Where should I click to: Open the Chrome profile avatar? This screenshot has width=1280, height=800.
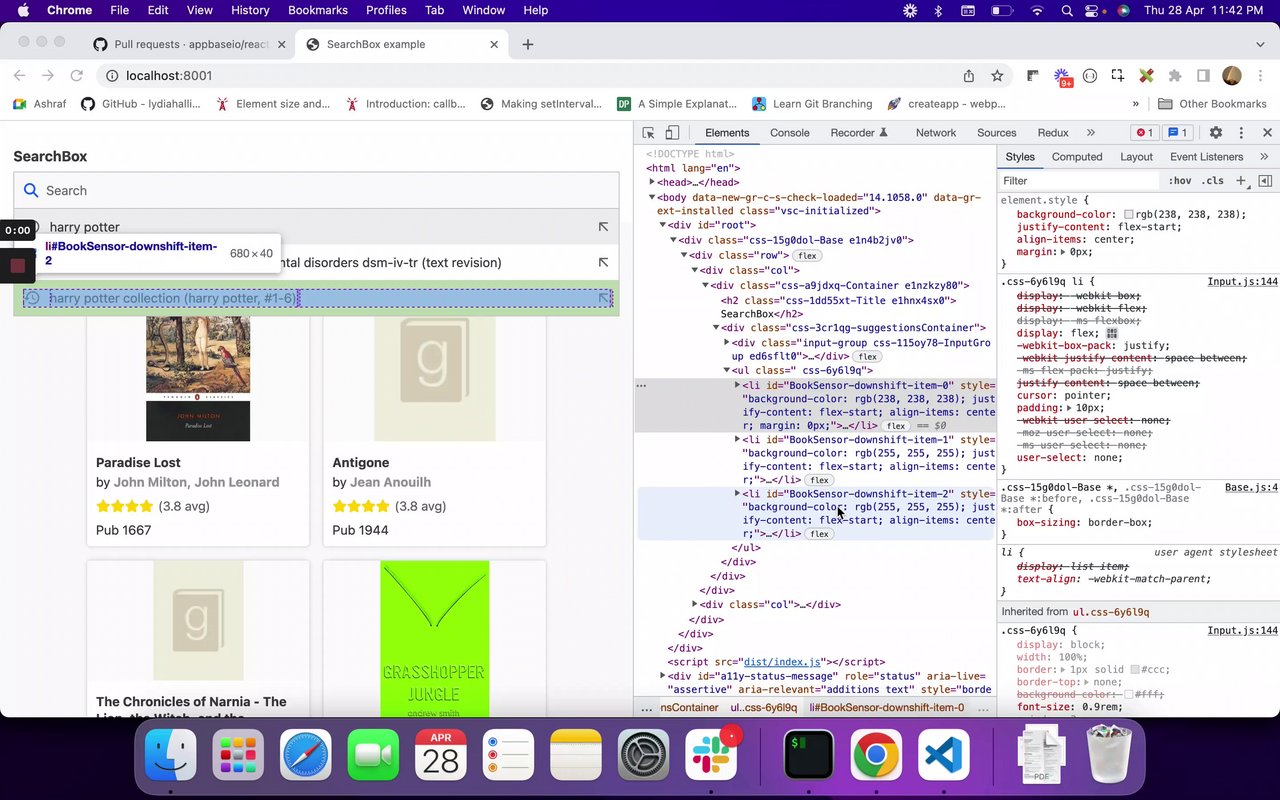1232,76
